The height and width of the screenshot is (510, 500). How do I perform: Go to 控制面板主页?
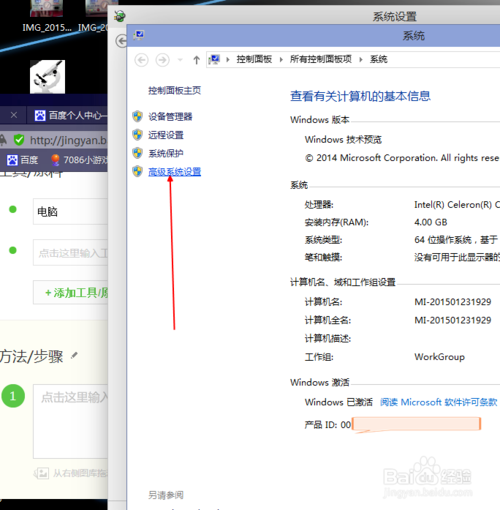coord(174,90)
